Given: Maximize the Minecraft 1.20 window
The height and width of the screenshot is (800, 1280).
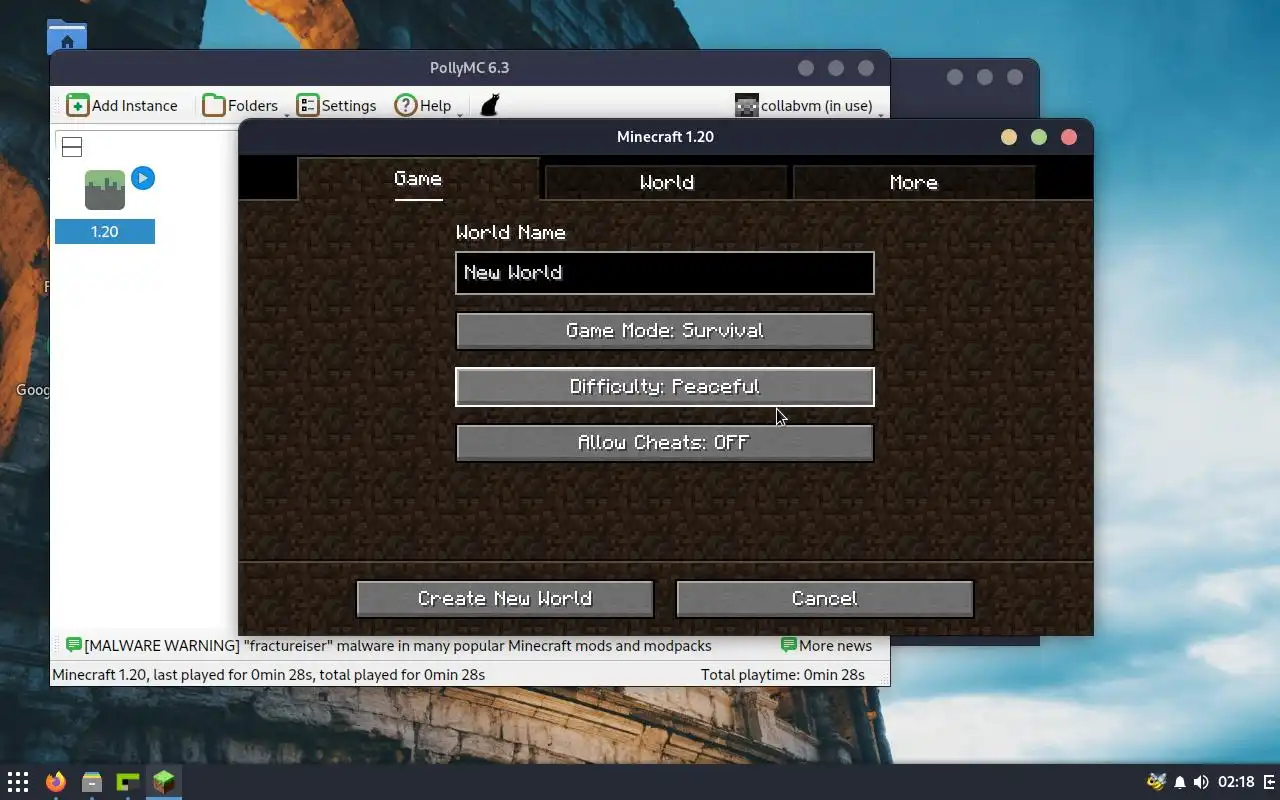Looking at the screenshot, I should pos(1039,137).
